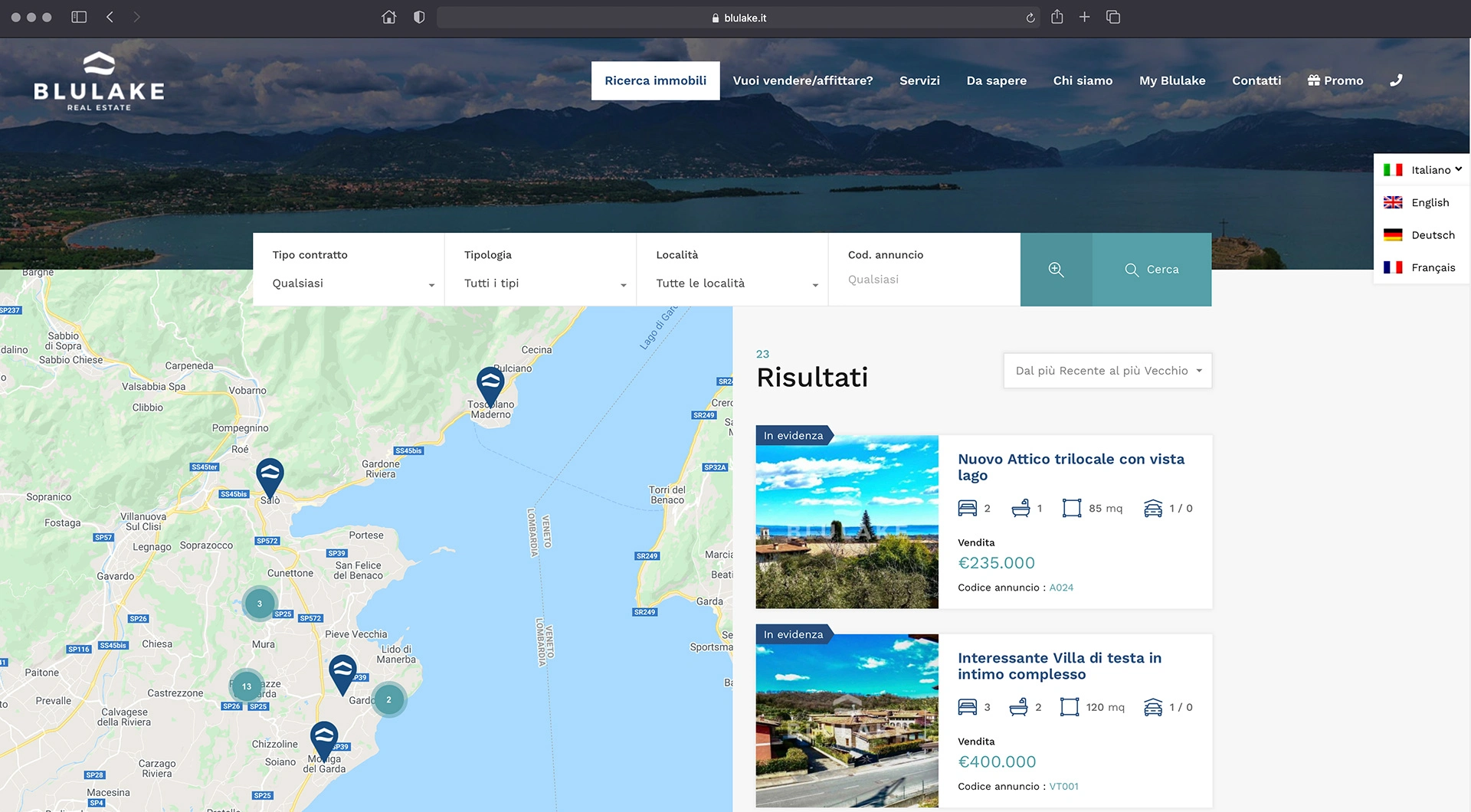1471x812 pixels.
Task: Open Da sapere menu item
Action: click(996, 80)
